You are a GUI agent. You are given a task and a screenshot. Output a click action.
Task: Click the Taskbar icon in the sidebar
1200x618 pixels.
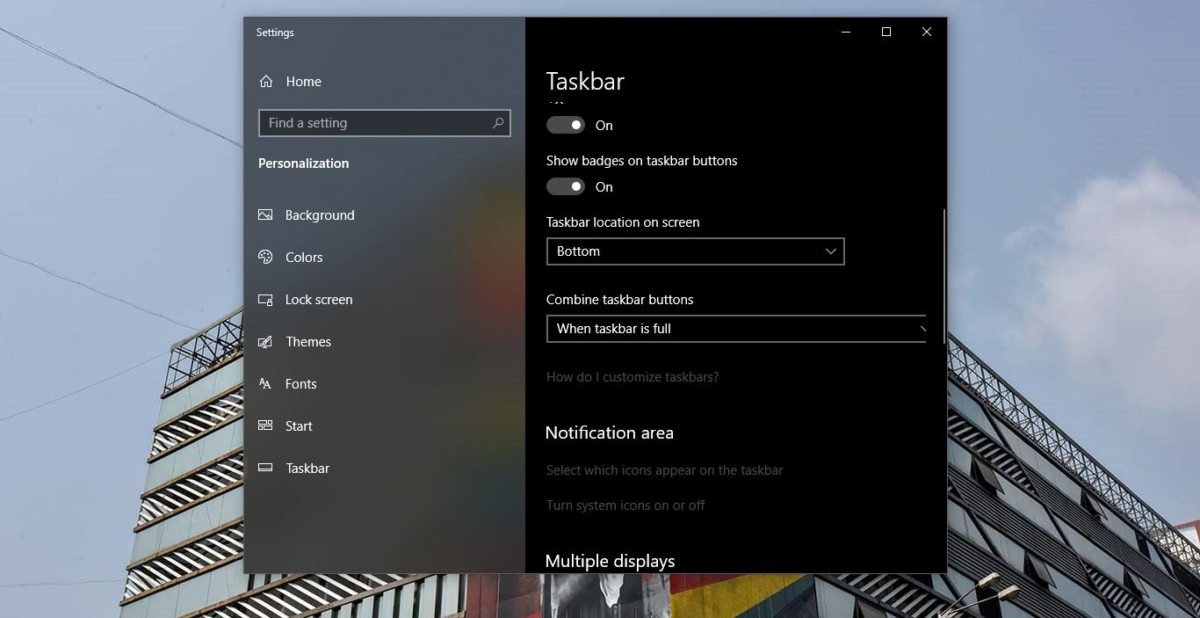pyautogui.click(x=266, y=467)
